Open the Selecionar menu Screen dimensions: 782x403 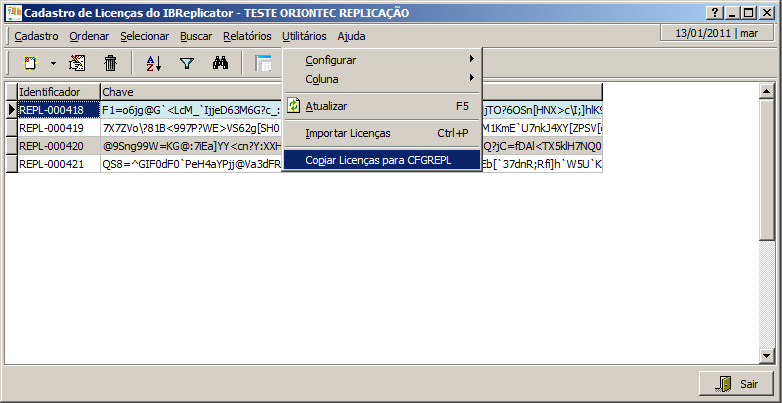[145, 36]
